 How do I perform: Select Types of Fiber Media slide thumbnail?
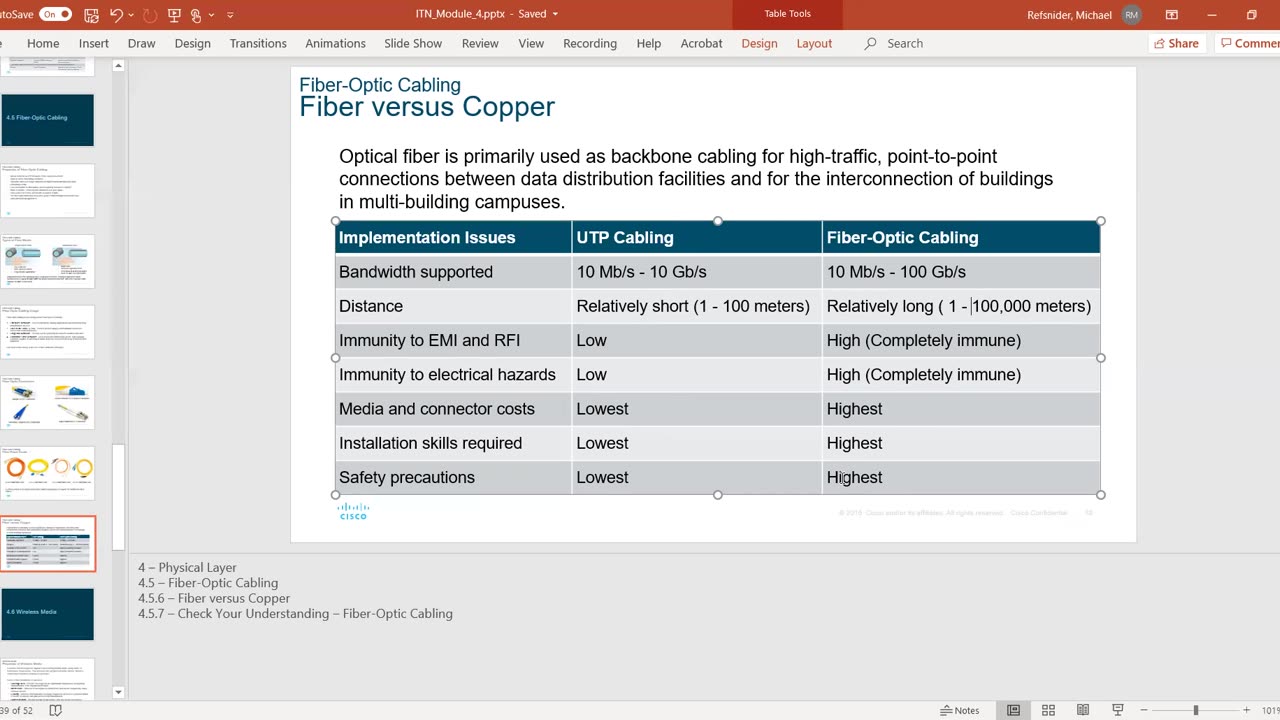point(48,261)
